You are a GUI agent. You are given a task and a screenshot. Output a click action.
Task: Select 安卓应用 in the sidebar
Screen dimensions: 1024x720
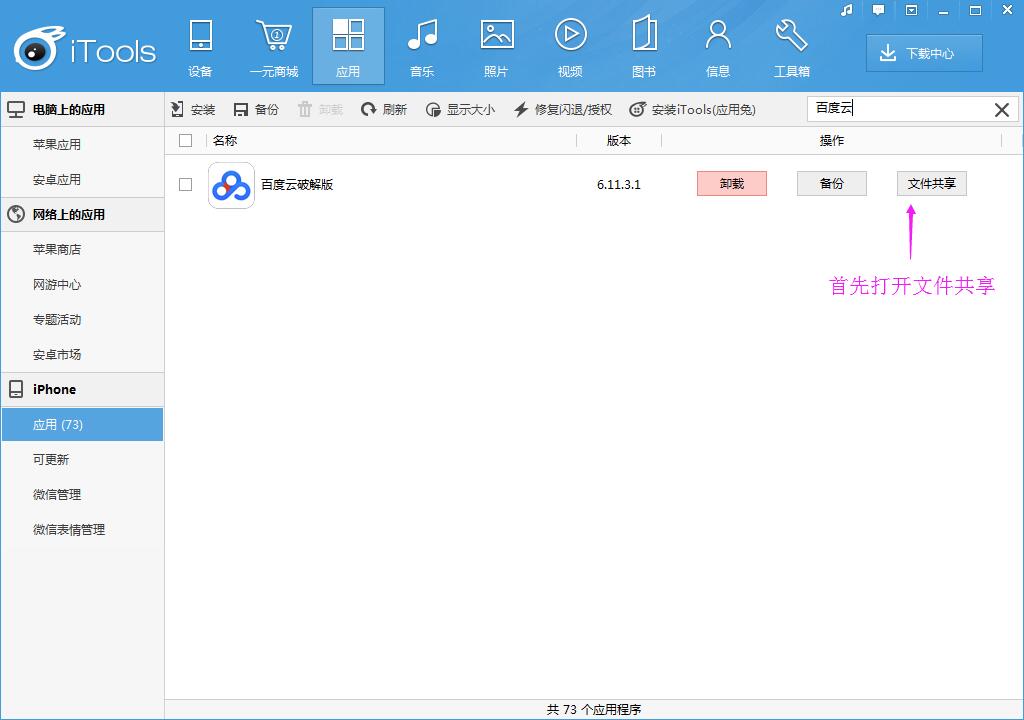click(x=82, y=179)
